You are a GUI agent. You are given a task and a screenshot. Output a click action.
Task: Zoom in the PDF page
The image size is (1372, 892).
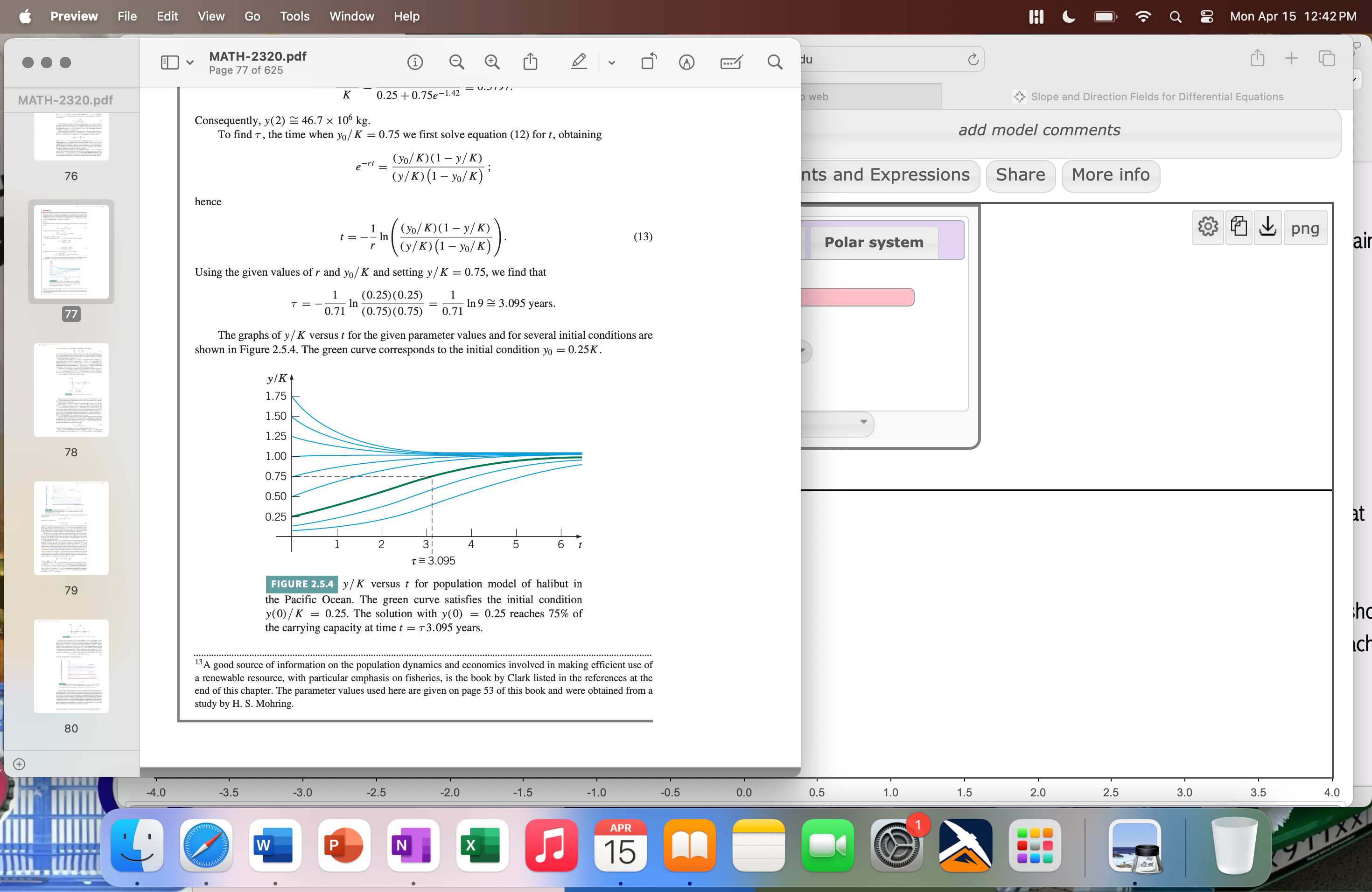492,62
